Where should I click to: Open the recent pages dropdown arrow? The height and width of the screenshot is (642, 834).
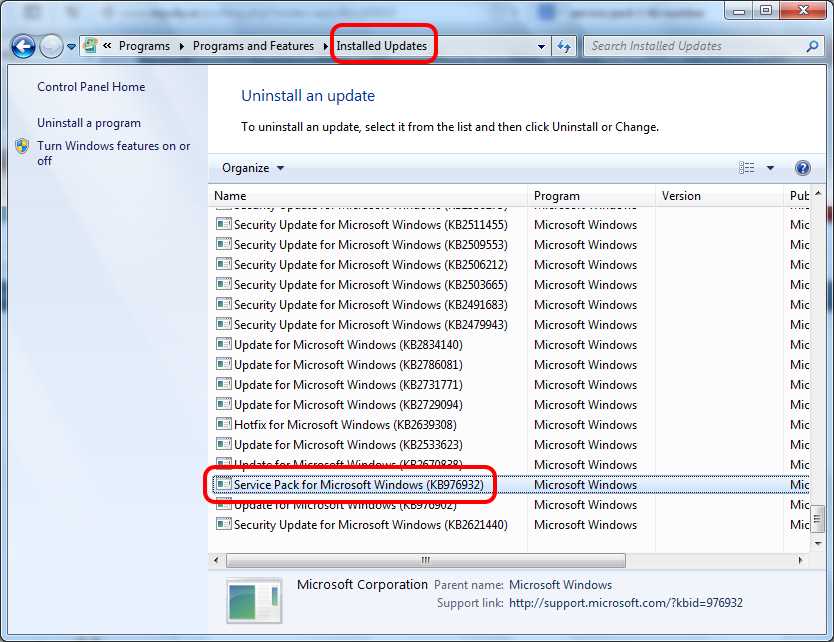point(71,47)
